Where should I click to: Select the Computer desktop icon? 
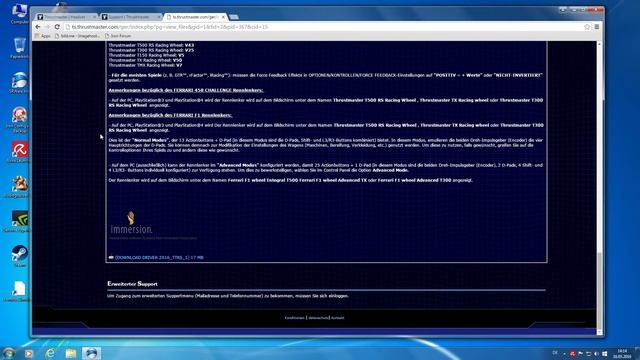tap(19, 14)
